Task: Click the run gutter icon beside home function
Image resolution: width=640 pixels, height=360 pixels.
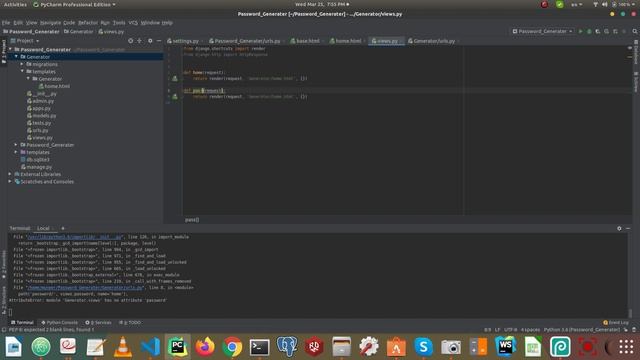Action: coord(175,78)
